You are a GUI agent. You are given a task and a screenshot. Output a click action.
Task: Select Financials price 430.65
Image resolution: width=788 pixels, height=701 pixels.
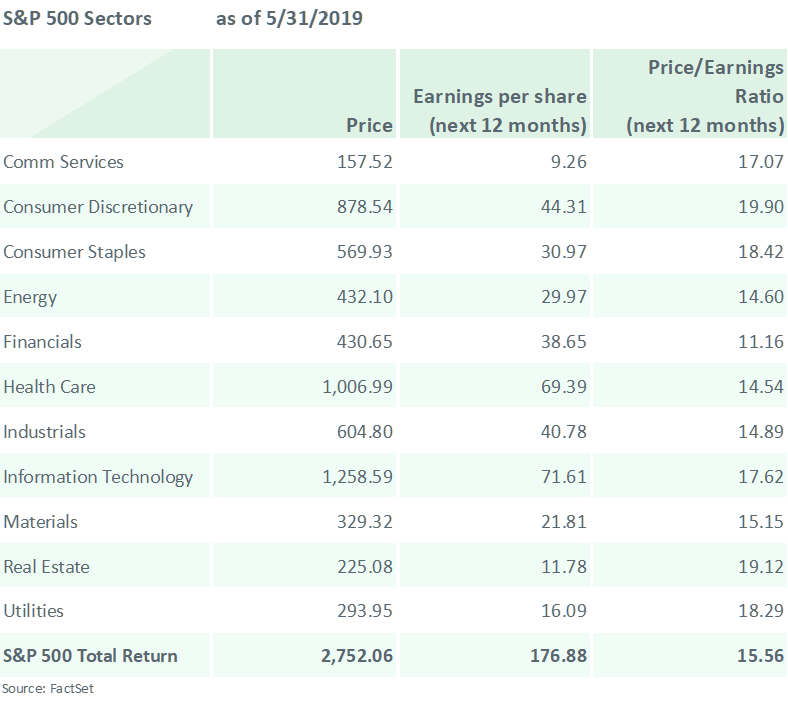365,342
